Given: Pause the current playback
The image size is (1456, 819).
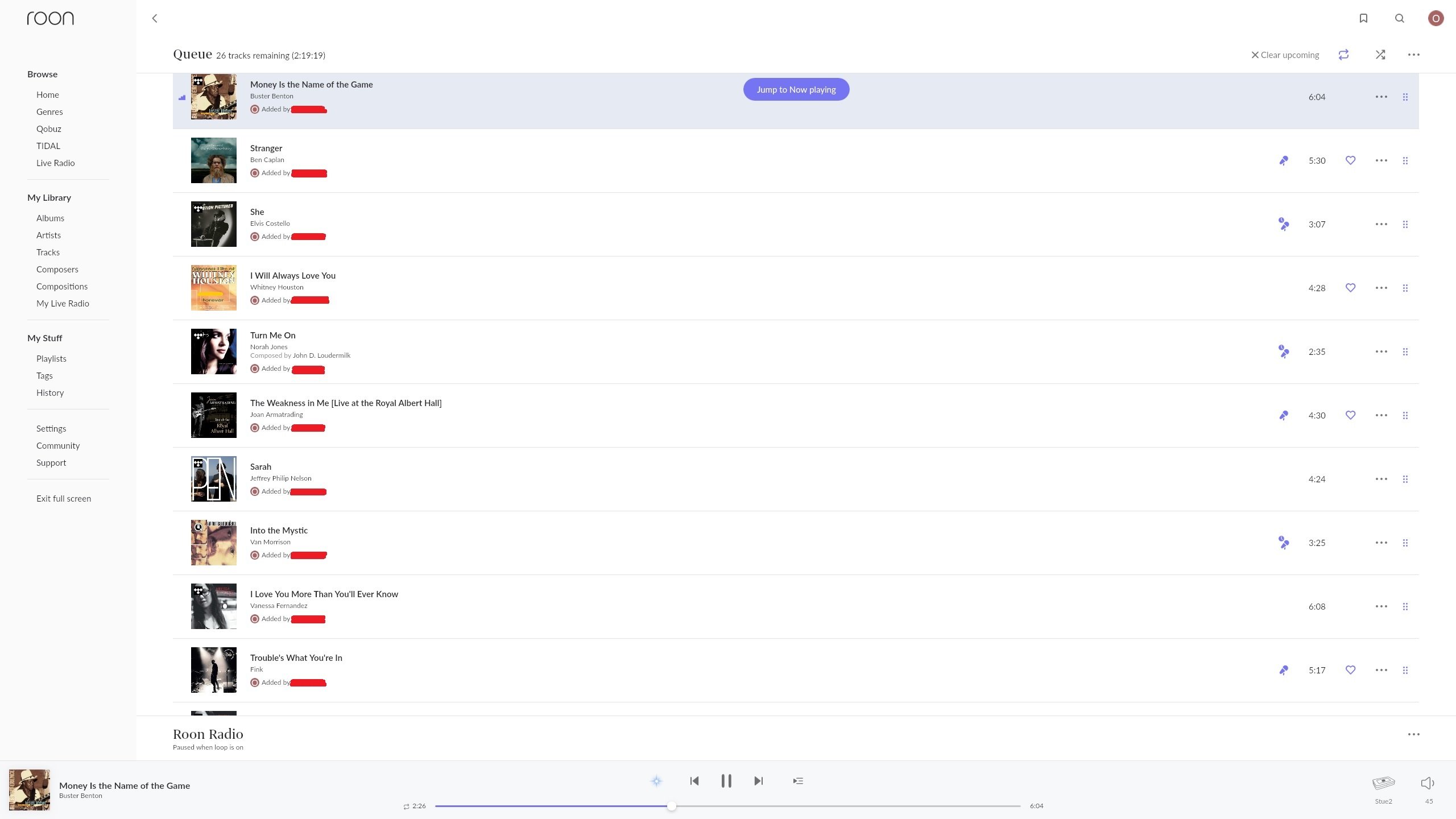Looking at the screenshot, I should pos(726,781).
